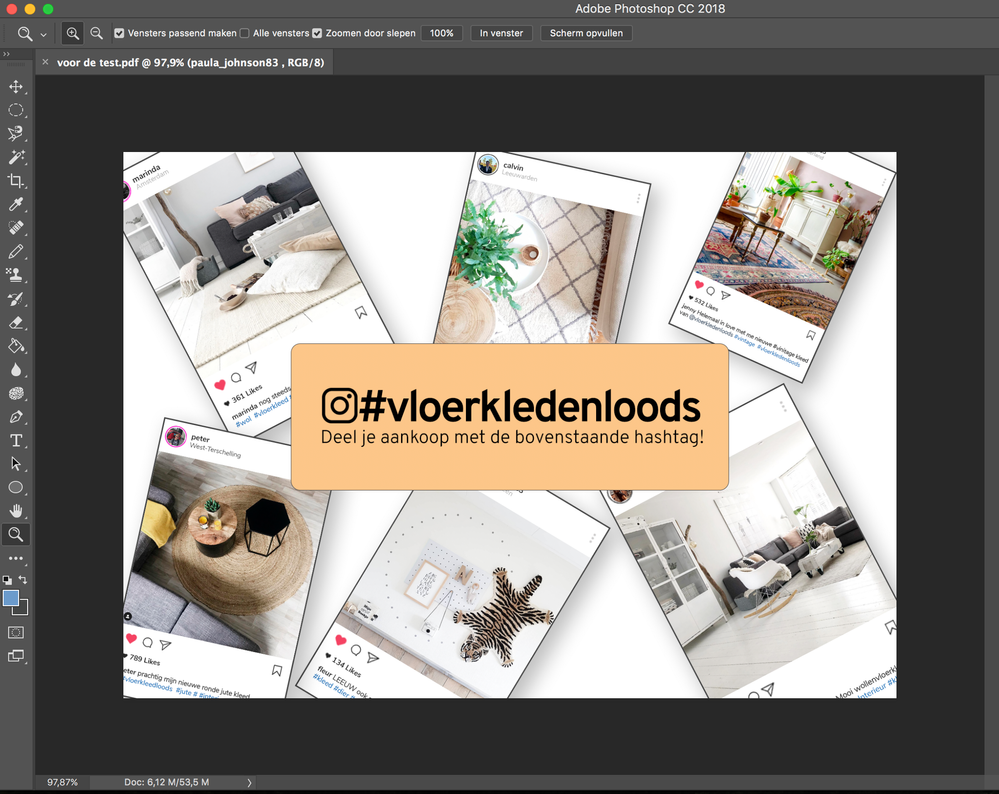Select the Hand tool

pyautogui.click(x=16, y=511)
